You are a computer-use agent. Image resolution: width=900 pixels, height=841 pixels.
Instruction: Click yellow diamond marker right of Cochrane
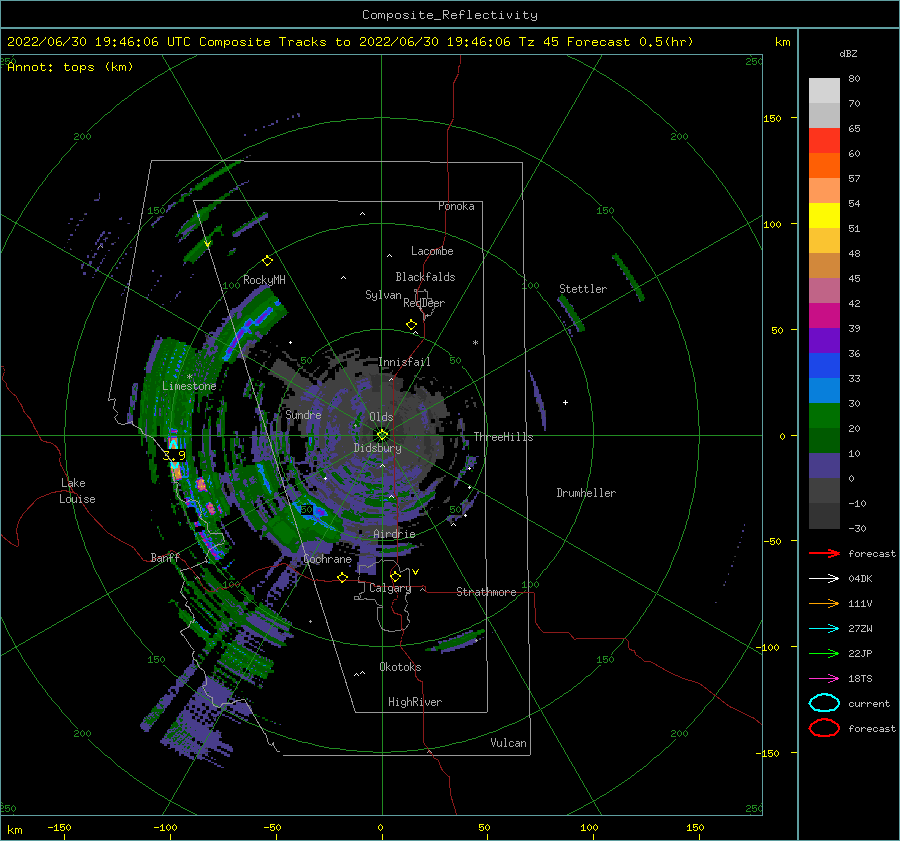pos(343,577)
